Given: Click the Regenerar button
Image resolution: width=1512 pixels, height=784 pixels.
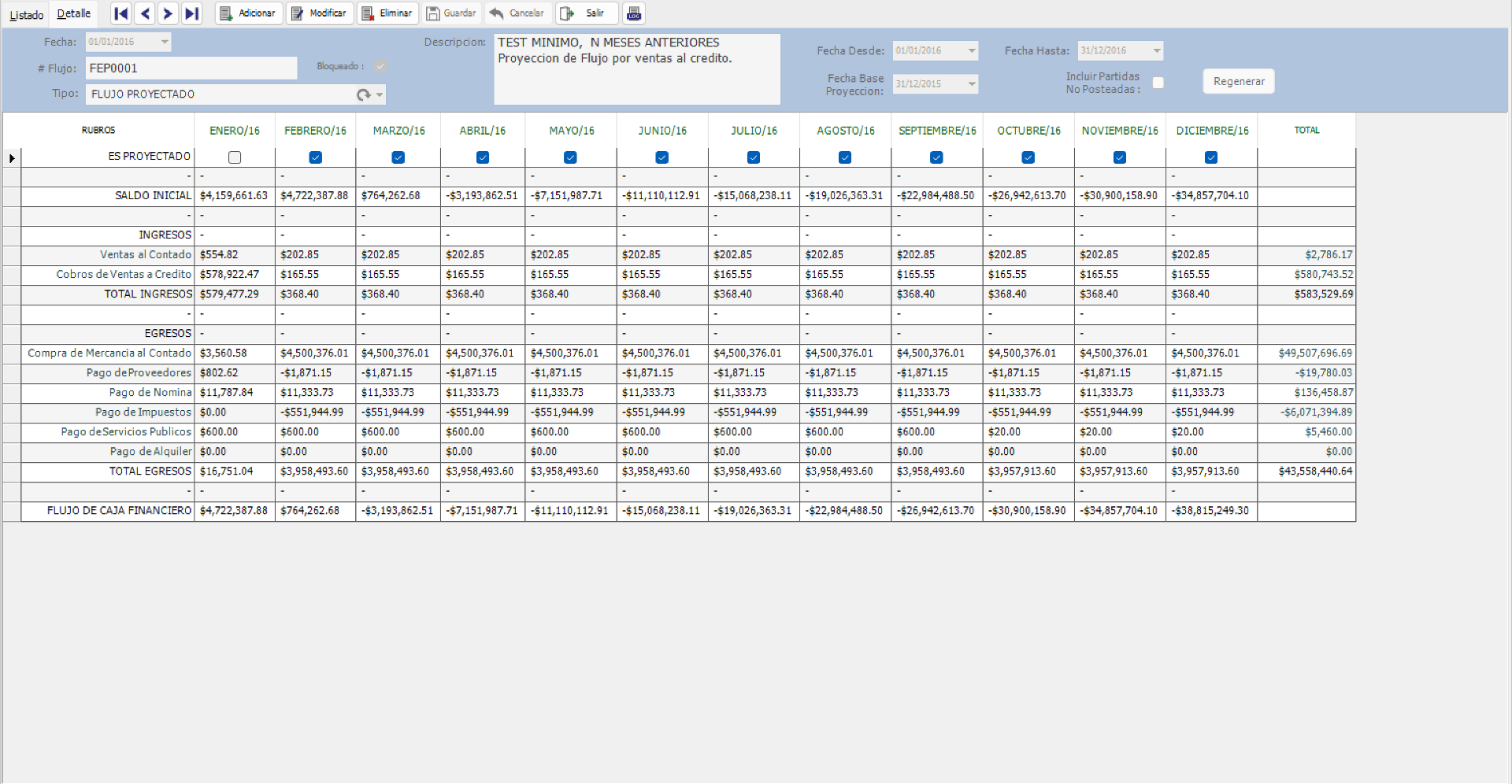Looking at the screenshot, I should click(1238, 81).
